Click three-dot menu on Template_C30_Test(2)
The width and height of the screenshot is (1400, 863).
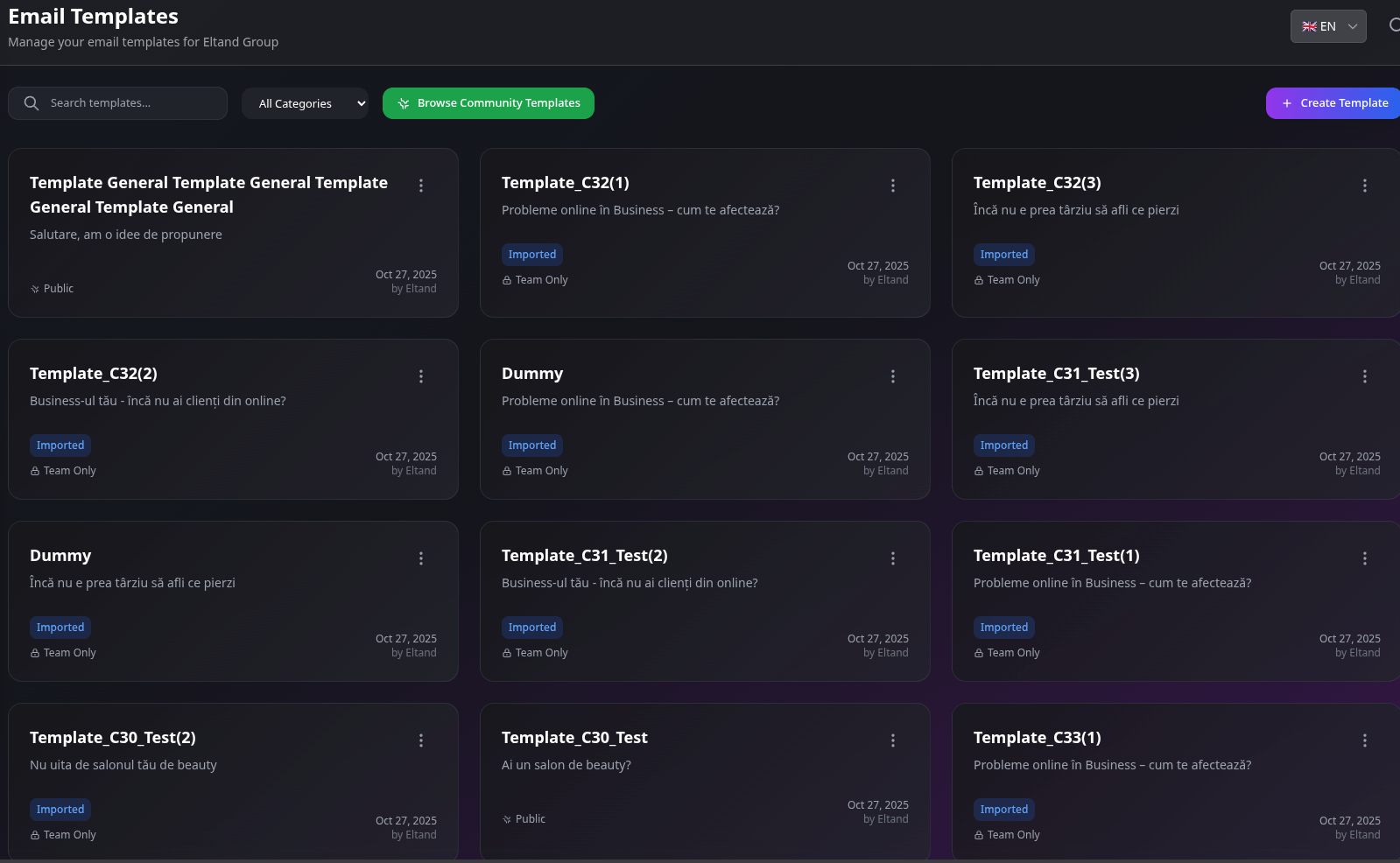(420, 740)
